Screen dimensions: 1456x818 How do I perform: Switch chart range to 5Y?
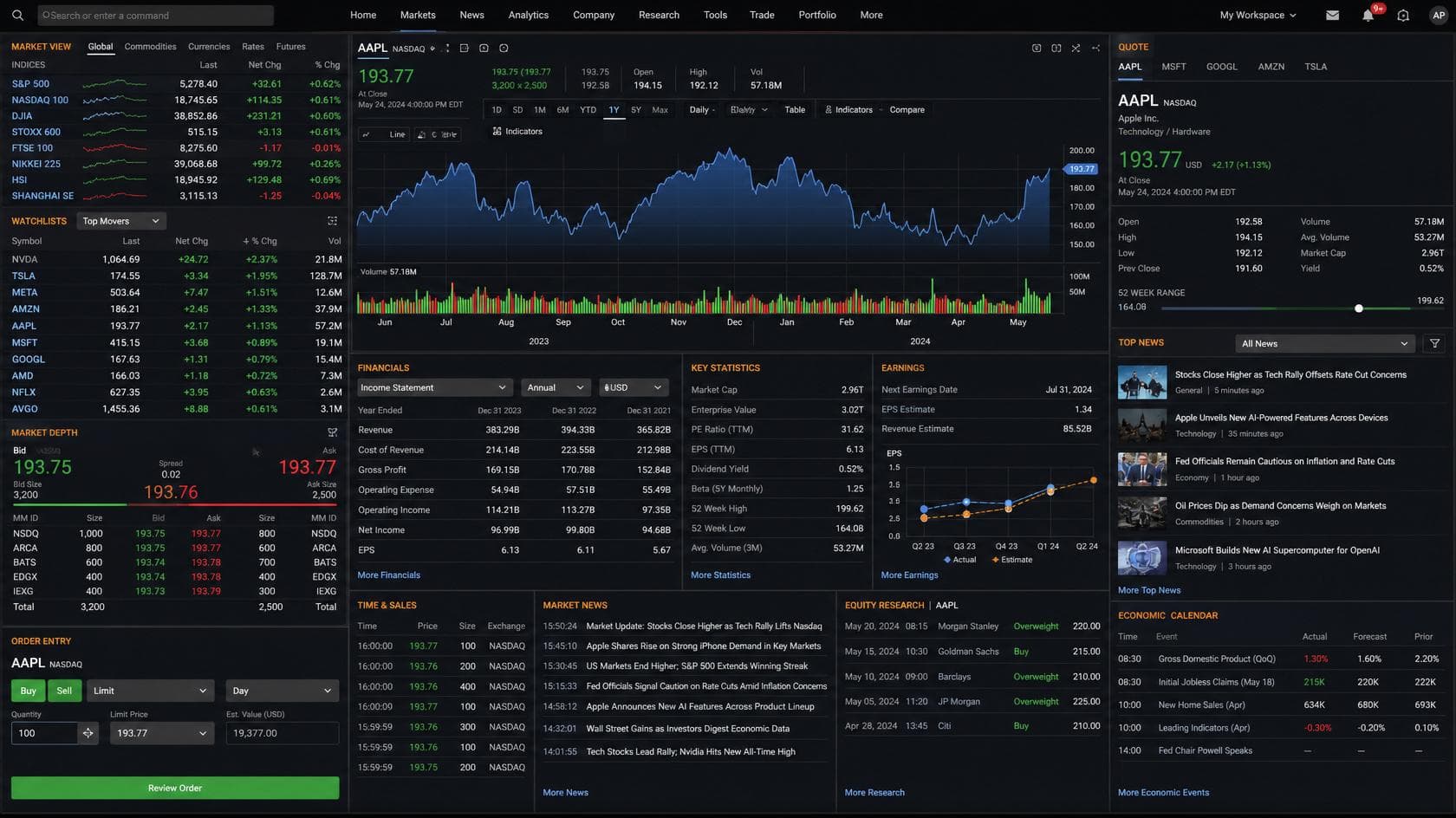pyautogui.click(x=636, y=110)
